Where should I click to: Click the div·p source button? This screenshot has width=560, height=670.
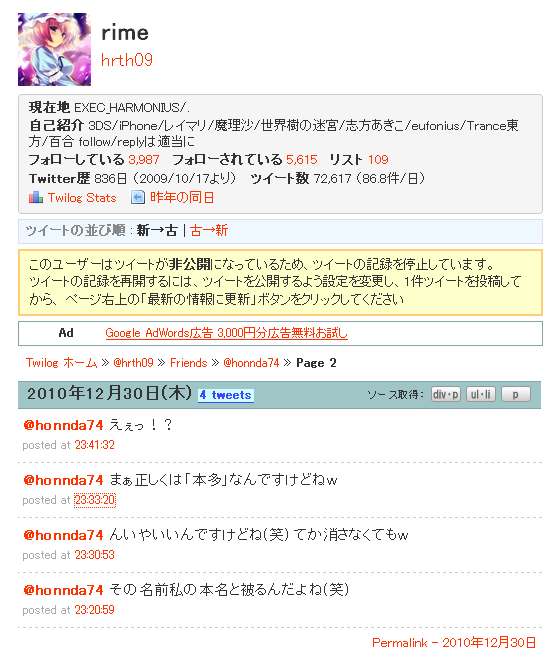coord(446,394)
